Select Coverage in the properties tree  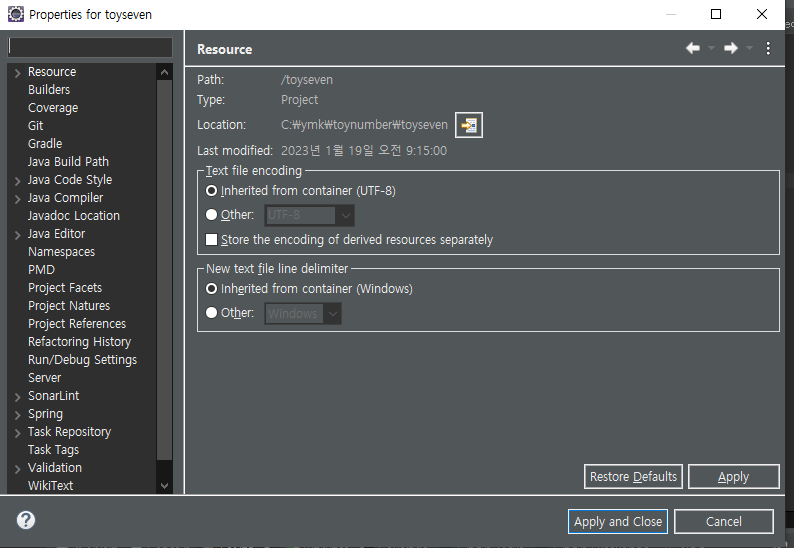[53, 108]
